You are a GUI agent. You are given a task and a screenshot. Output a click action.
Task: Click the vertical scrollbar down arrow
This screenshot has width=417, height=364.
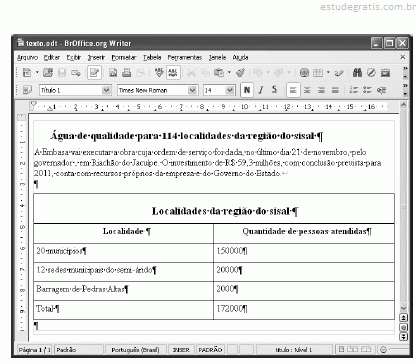click(403, 308)
